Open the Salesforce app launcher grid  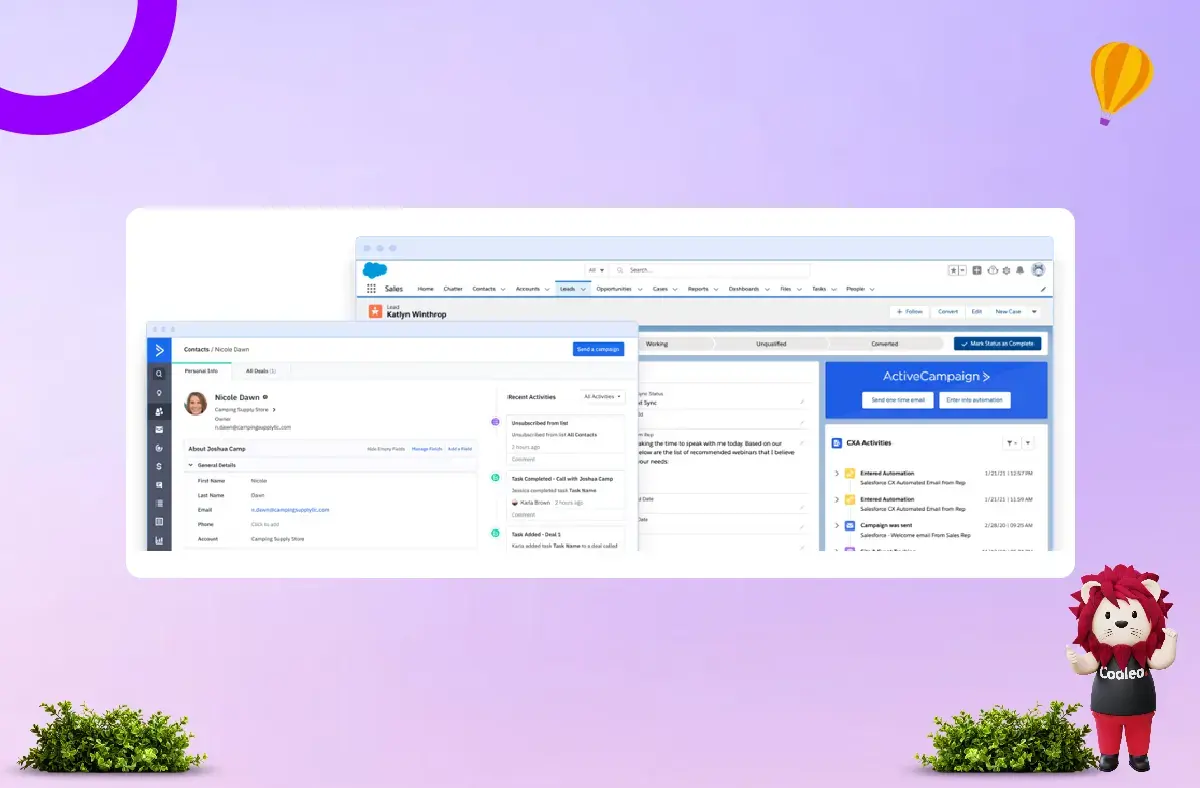coord(372,289)
